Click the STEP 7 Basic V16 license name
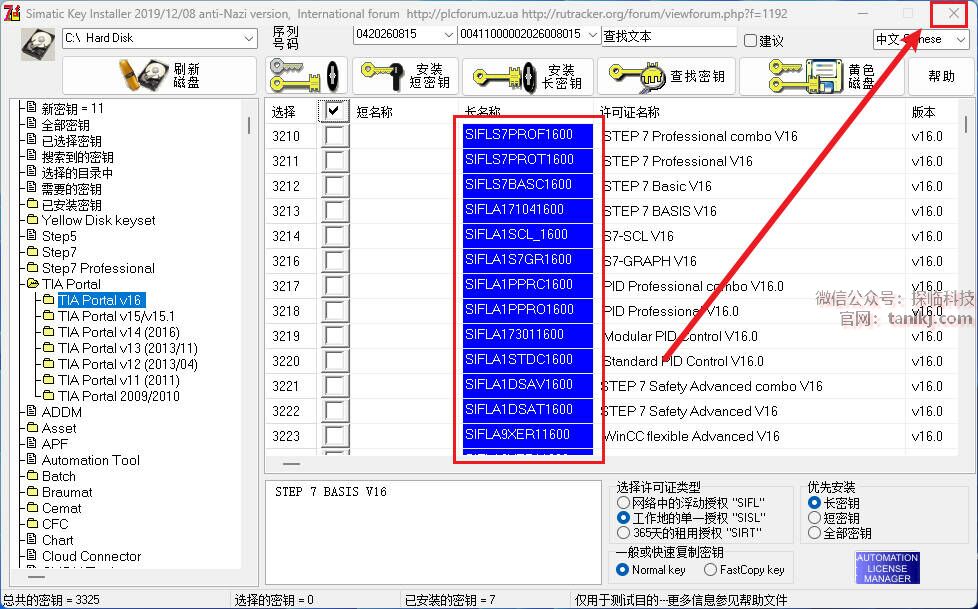This screenshot has width=978, height=609. [658, 186]
